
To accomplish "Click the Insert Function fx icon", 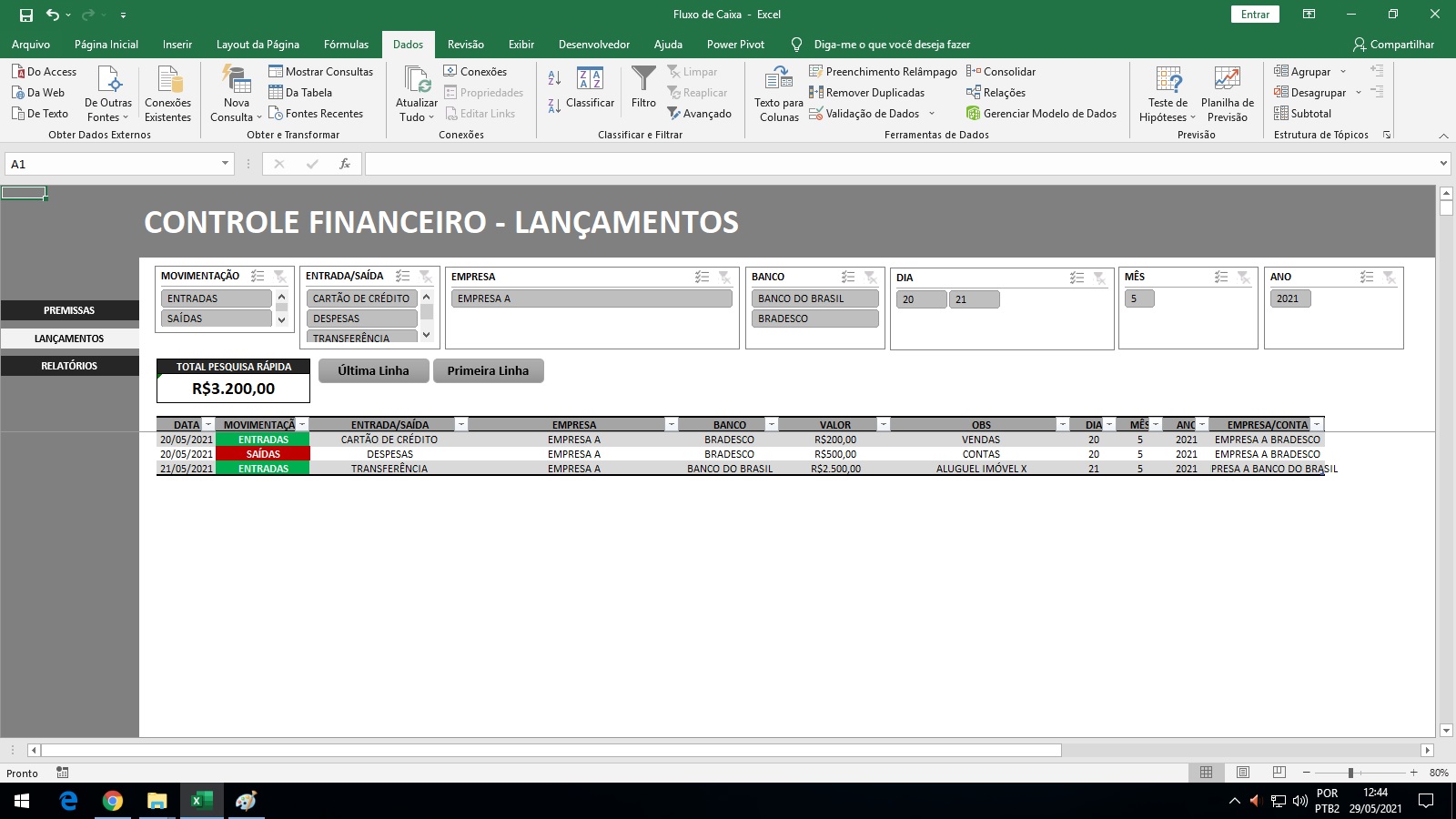I will point(345,164).
